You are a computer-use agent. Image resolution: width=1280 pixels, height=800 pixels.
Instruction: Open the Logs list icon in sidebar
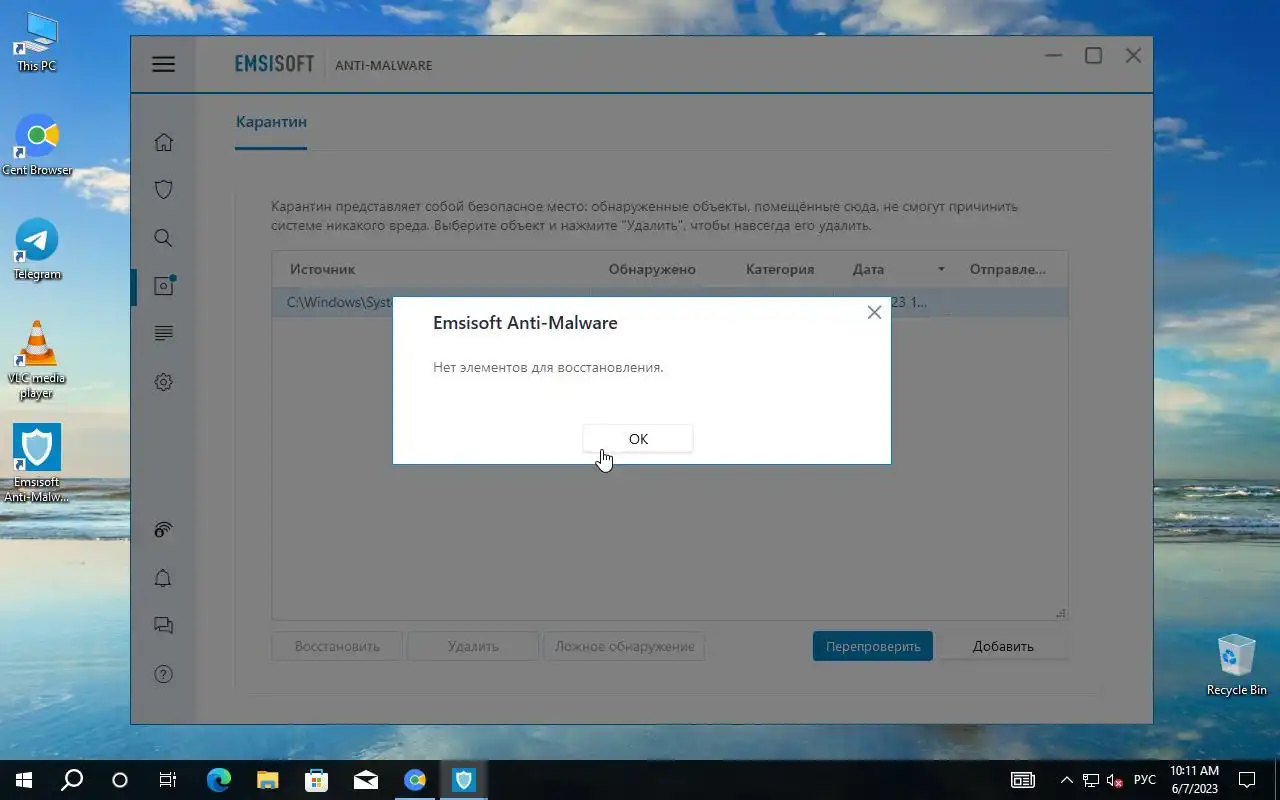tap(164, 333)
